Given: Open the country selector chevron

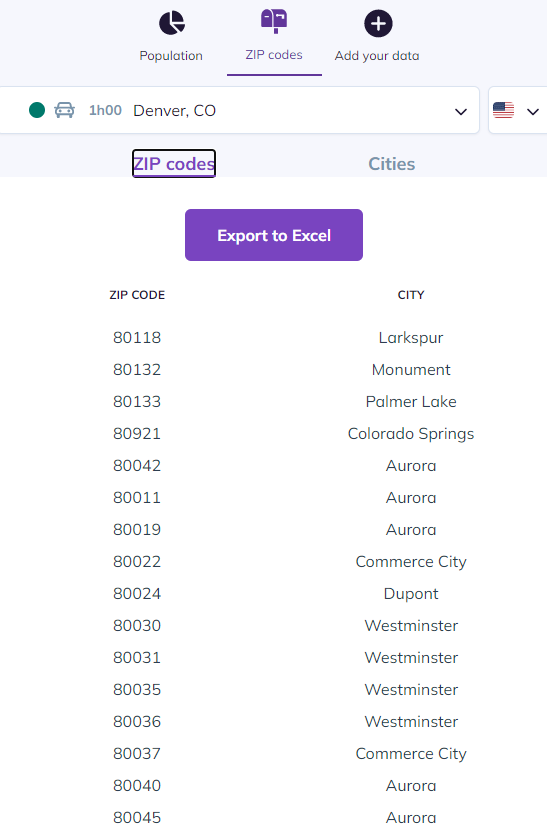Looking at the screenshot, I should (533, 112).
